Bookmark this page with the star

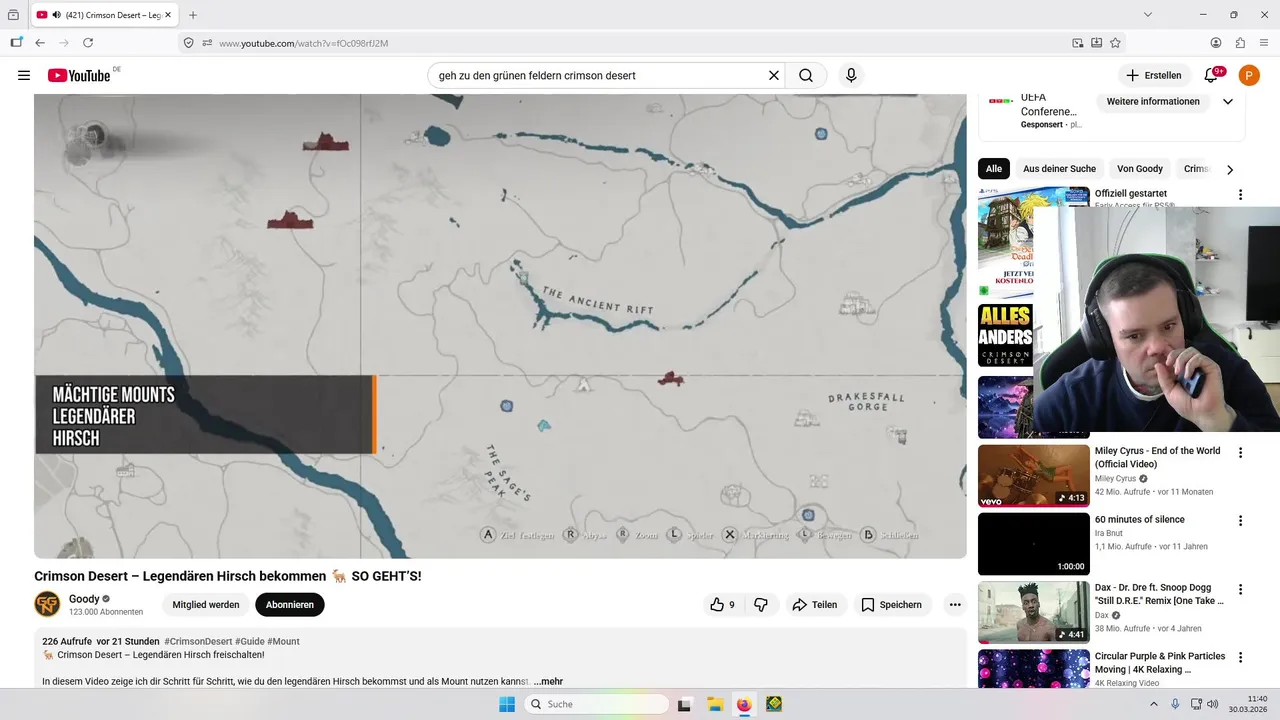tap(1115, 43)
